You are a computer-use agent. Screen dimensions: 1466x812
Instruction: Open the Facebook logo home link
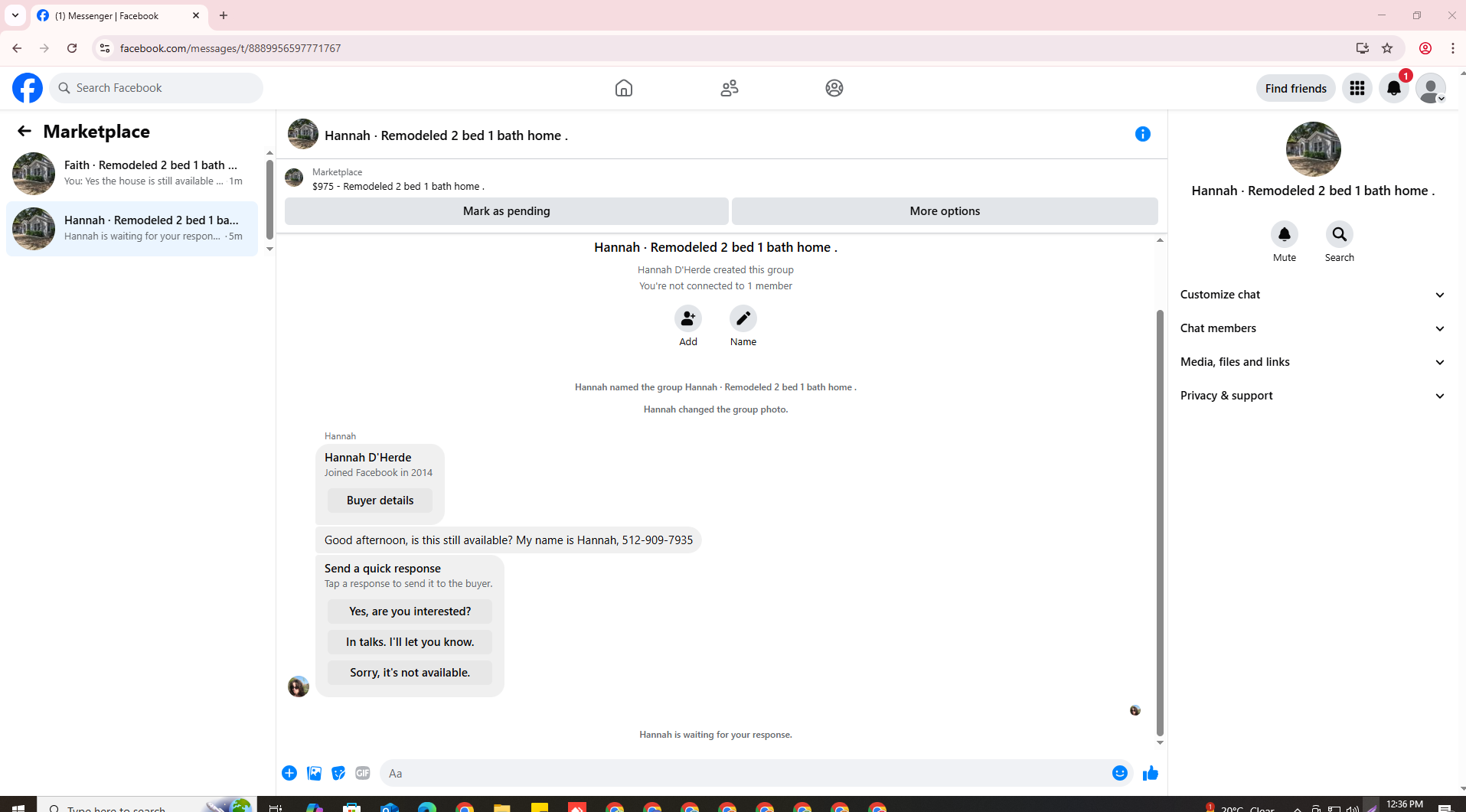pyautogui.click(x=28, y=88)
